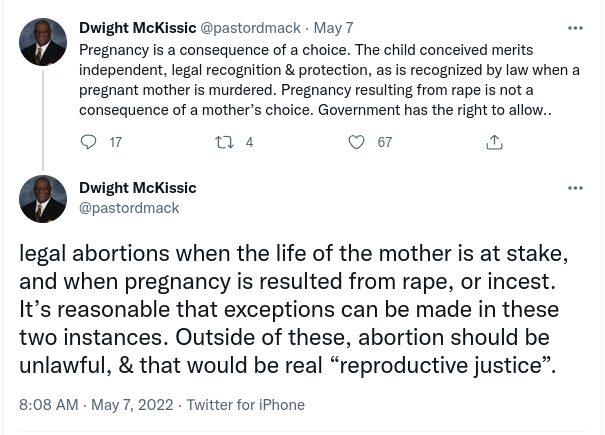Retweet the first Dwight McKissic tweet
This screenshot has height=435, width=605.
pyautogui.click(x=224, y=142)
